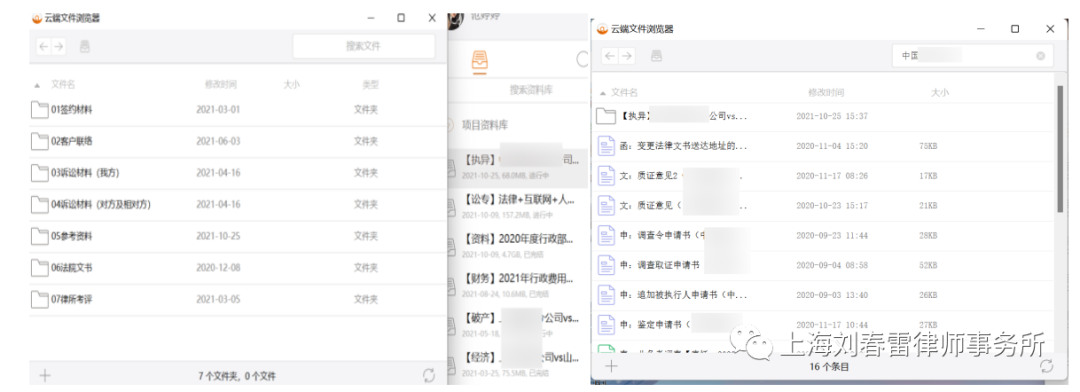This screenshot has width=1080, height=392.
Task: Click the drive icon in right browser toolbar
Action: pyautogui.click(x=657, y=56)
